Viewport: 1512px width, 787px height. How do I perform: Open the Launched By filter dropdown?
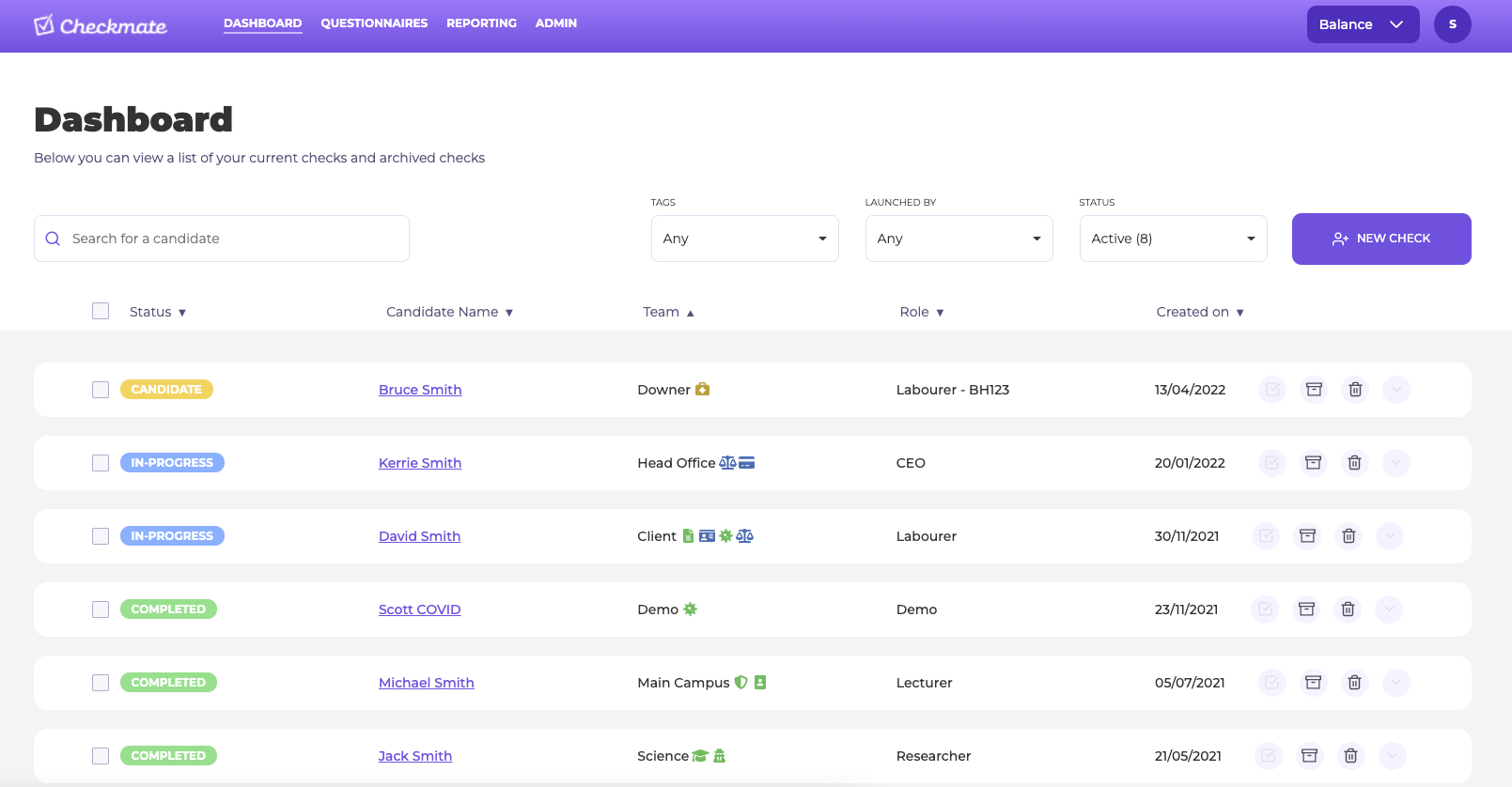[959, 239]
